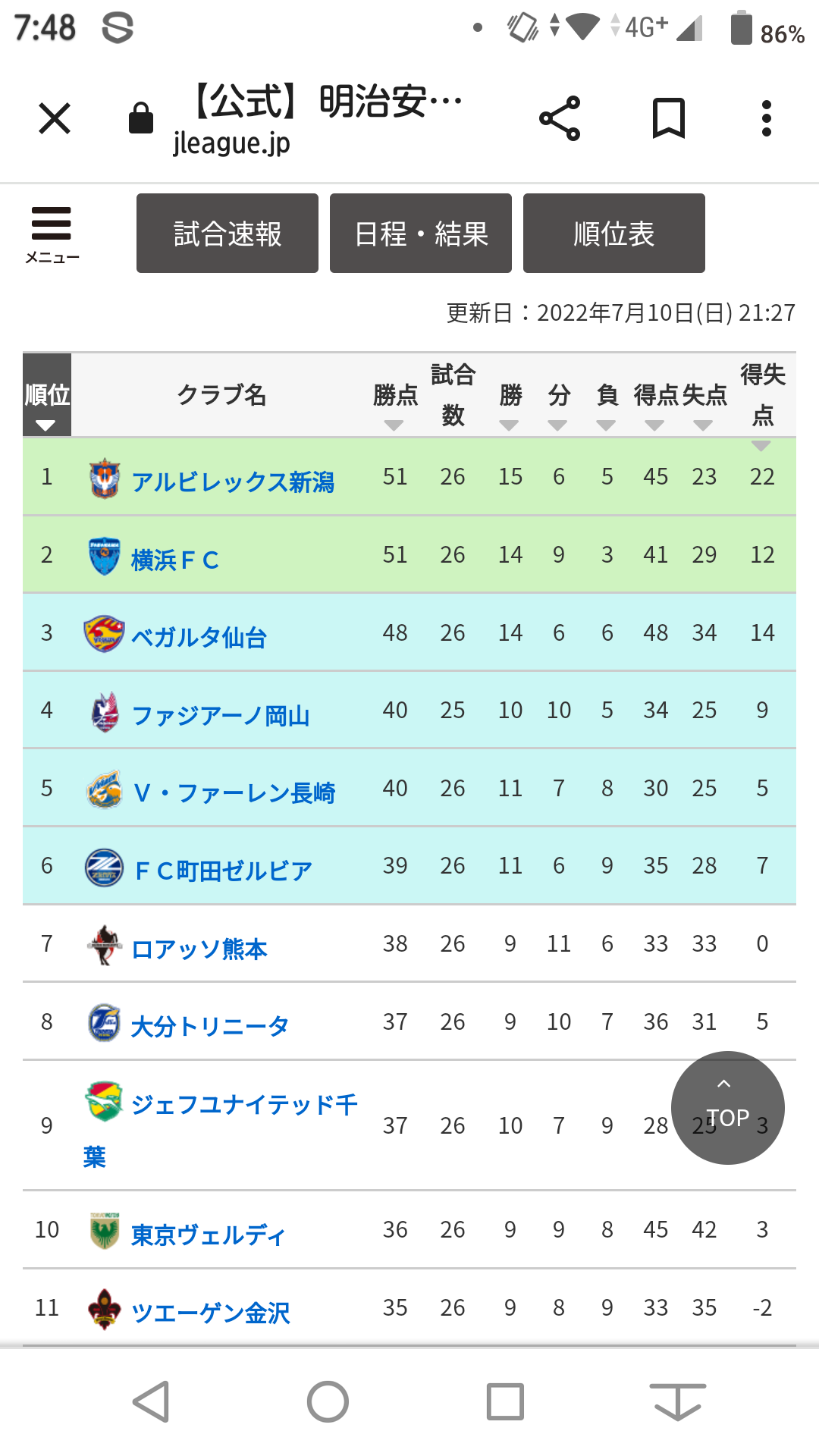Open the three-dot browser options menu
The width and height of the screenshot is (819, 1456).
(x=767, y=119)
